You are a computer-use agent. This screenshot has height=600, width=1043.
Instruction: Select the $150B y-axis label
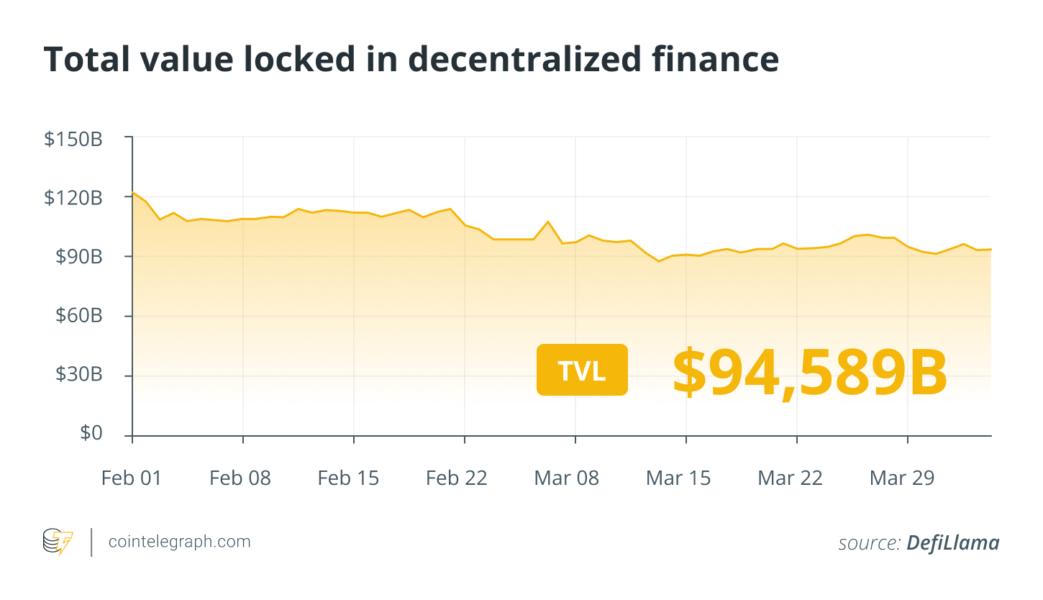[x=73, y=139]
